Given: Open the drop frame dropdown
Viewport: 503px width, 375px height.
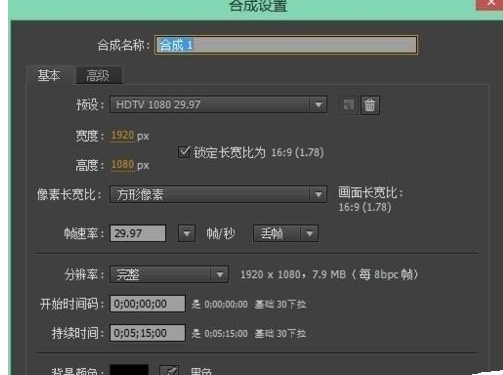Looking at the screenshot, I should [x=286, y=233].
